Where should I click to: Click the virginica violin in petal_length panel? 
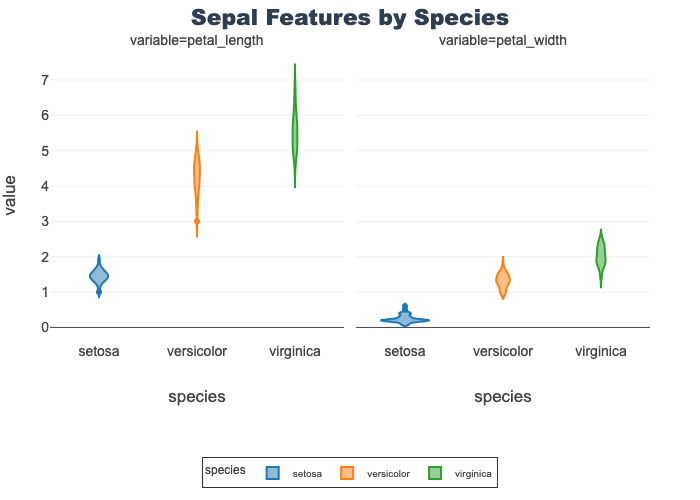tap(295, 135)
